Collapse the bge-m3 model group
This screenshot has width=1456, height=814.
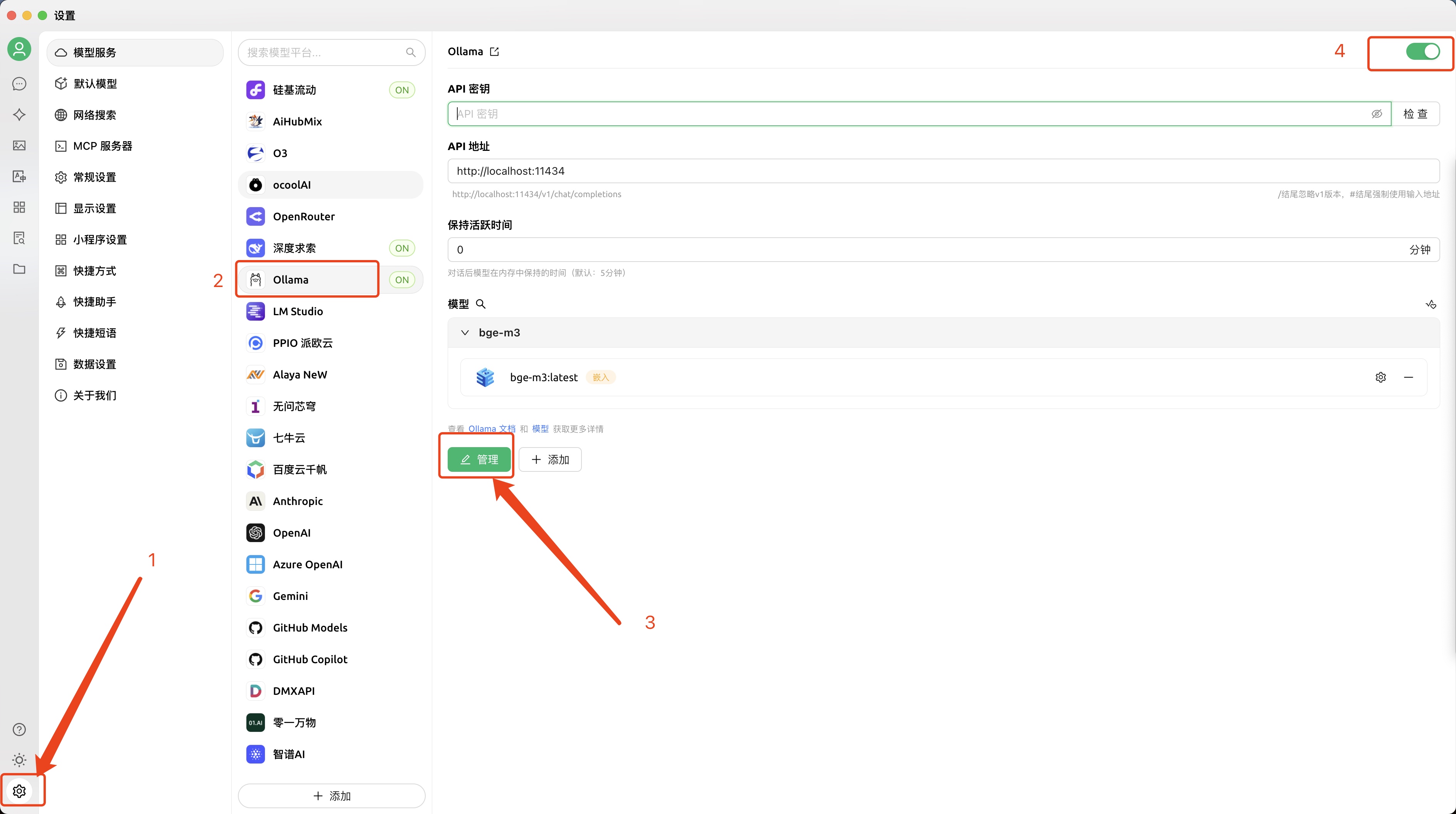point(465,333)
